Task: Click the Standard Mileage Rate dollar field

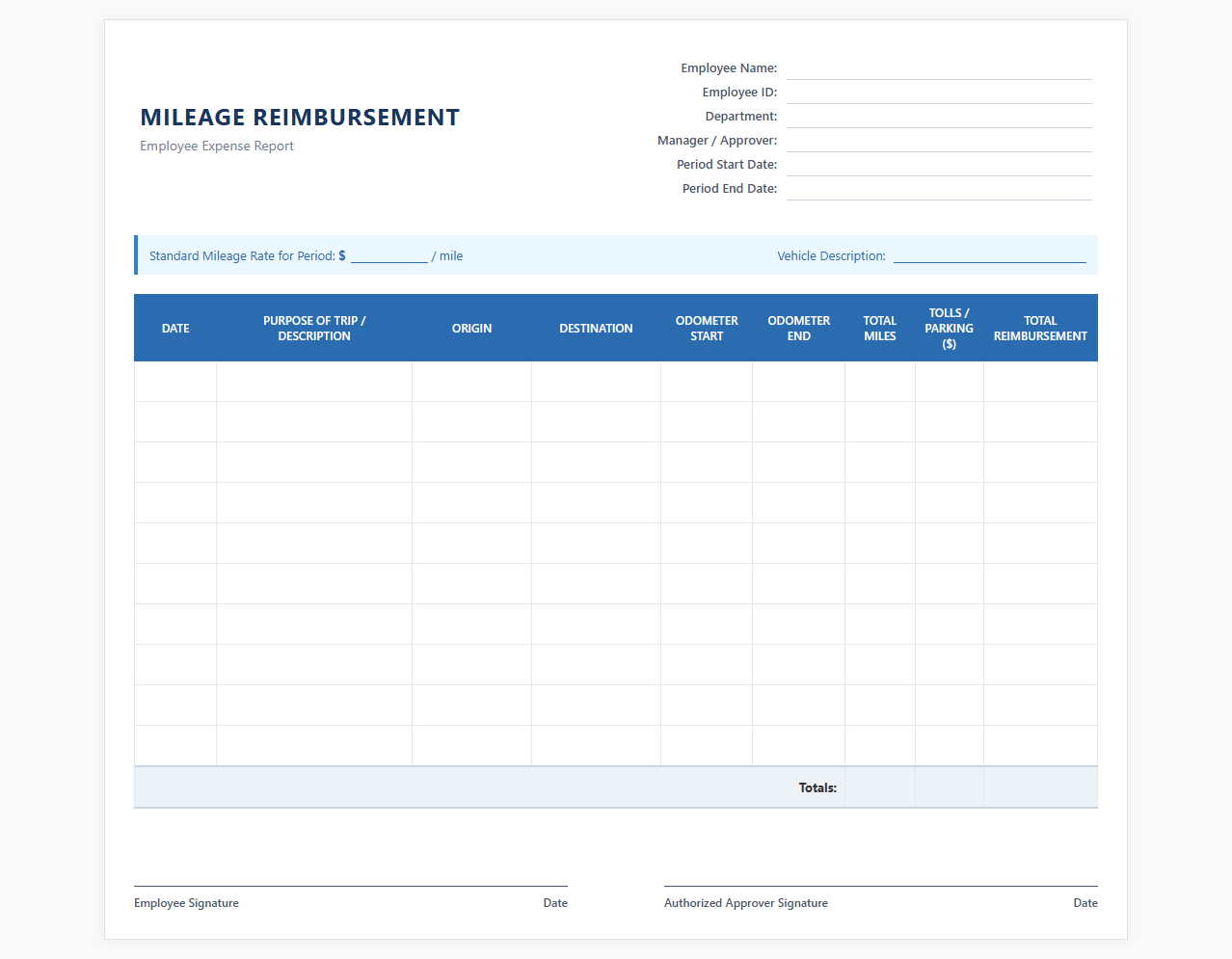Action: [x=389, y=255]
